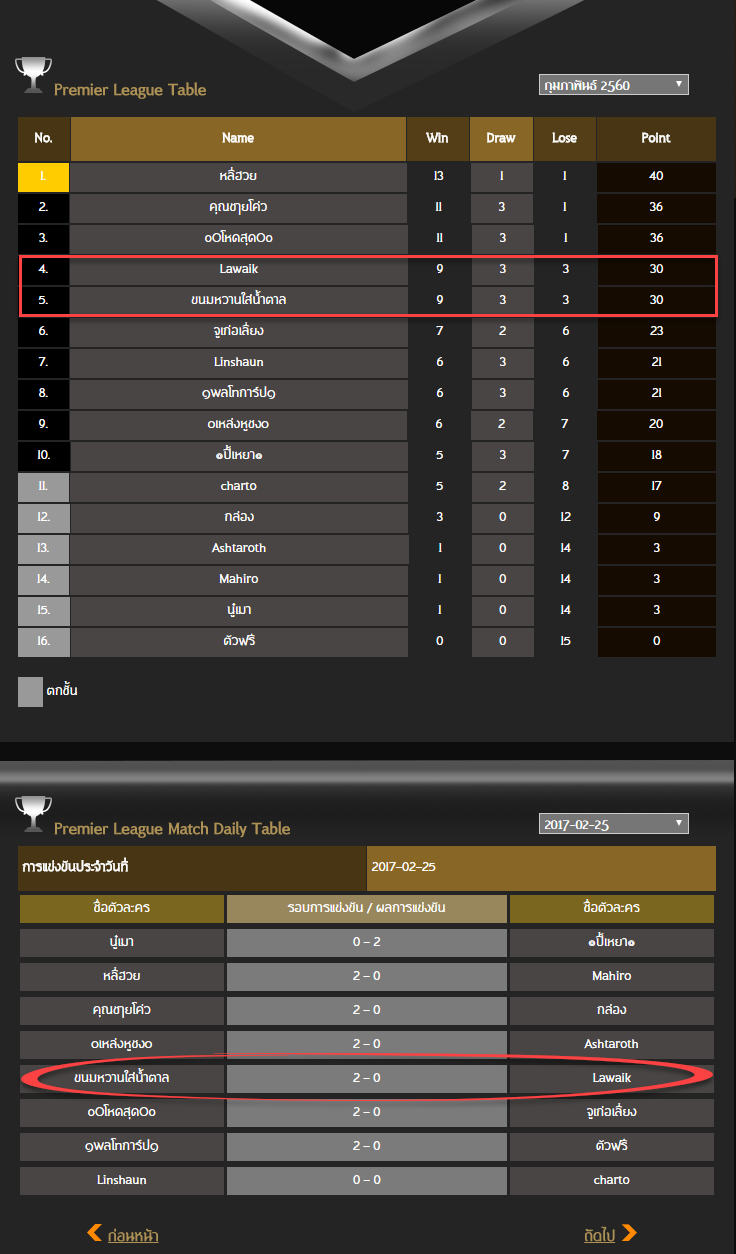The image size is (736, 1254).
Task: Click the ก่อนหน้า previous link
Action: coord(133,1236)
